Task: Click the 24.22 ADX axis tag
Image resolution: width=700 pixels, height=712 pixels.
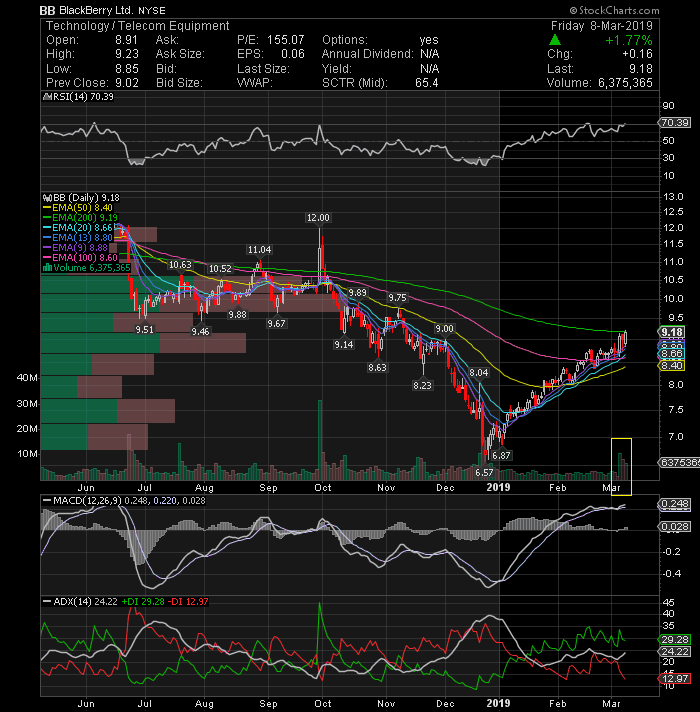Action: point(675,652)
